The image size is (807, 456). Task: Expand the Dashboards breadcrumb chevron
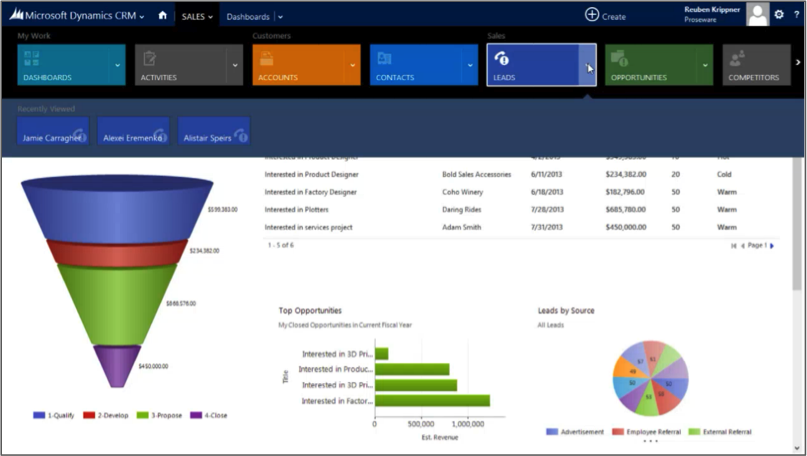tap(280, 17)
